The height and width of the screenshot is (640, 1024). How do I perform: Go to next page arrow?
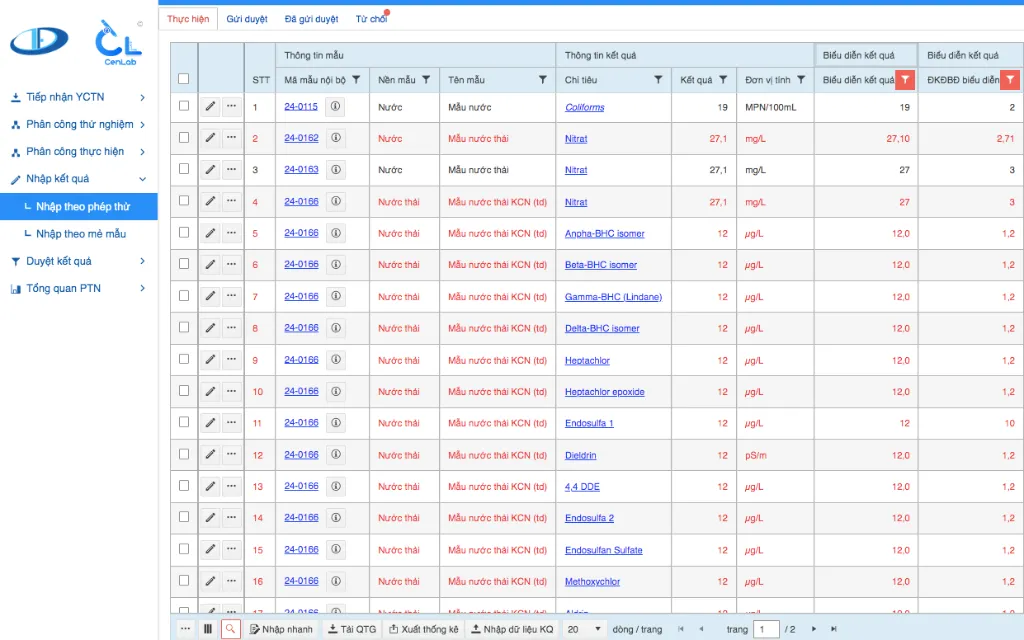814,629
